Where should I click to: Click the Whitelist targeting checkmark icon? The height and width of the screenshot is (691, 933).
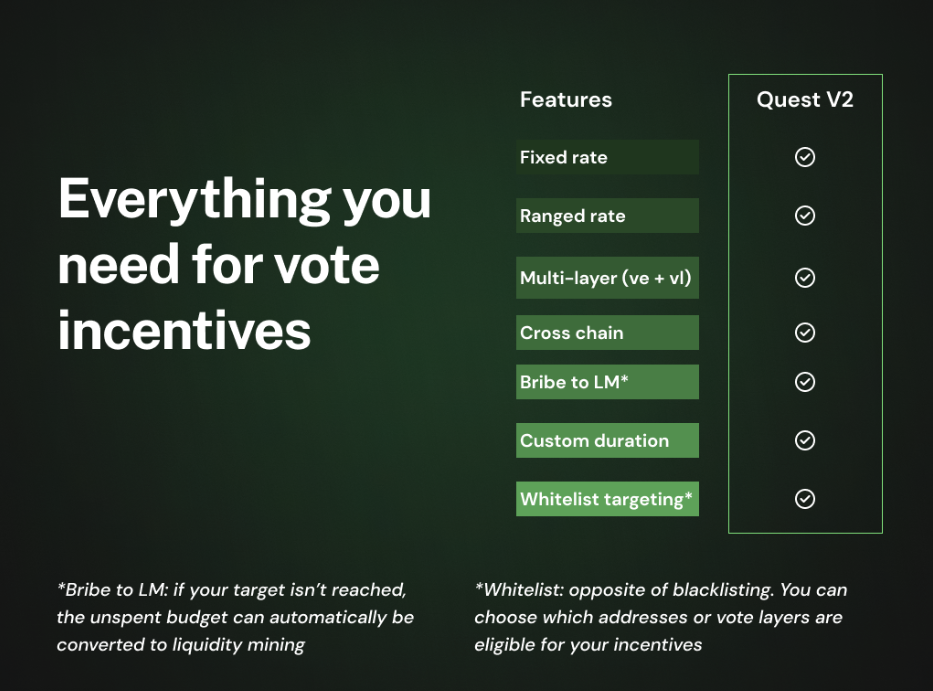[x=804, y=499]
